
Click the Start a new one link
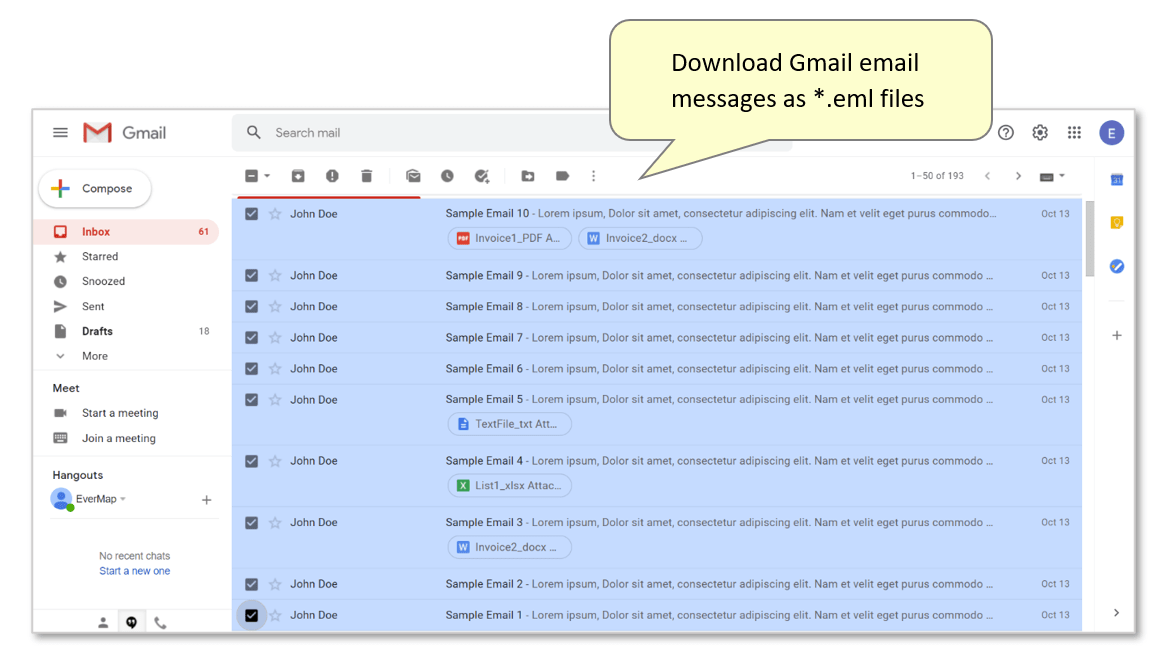click(134, 571)
